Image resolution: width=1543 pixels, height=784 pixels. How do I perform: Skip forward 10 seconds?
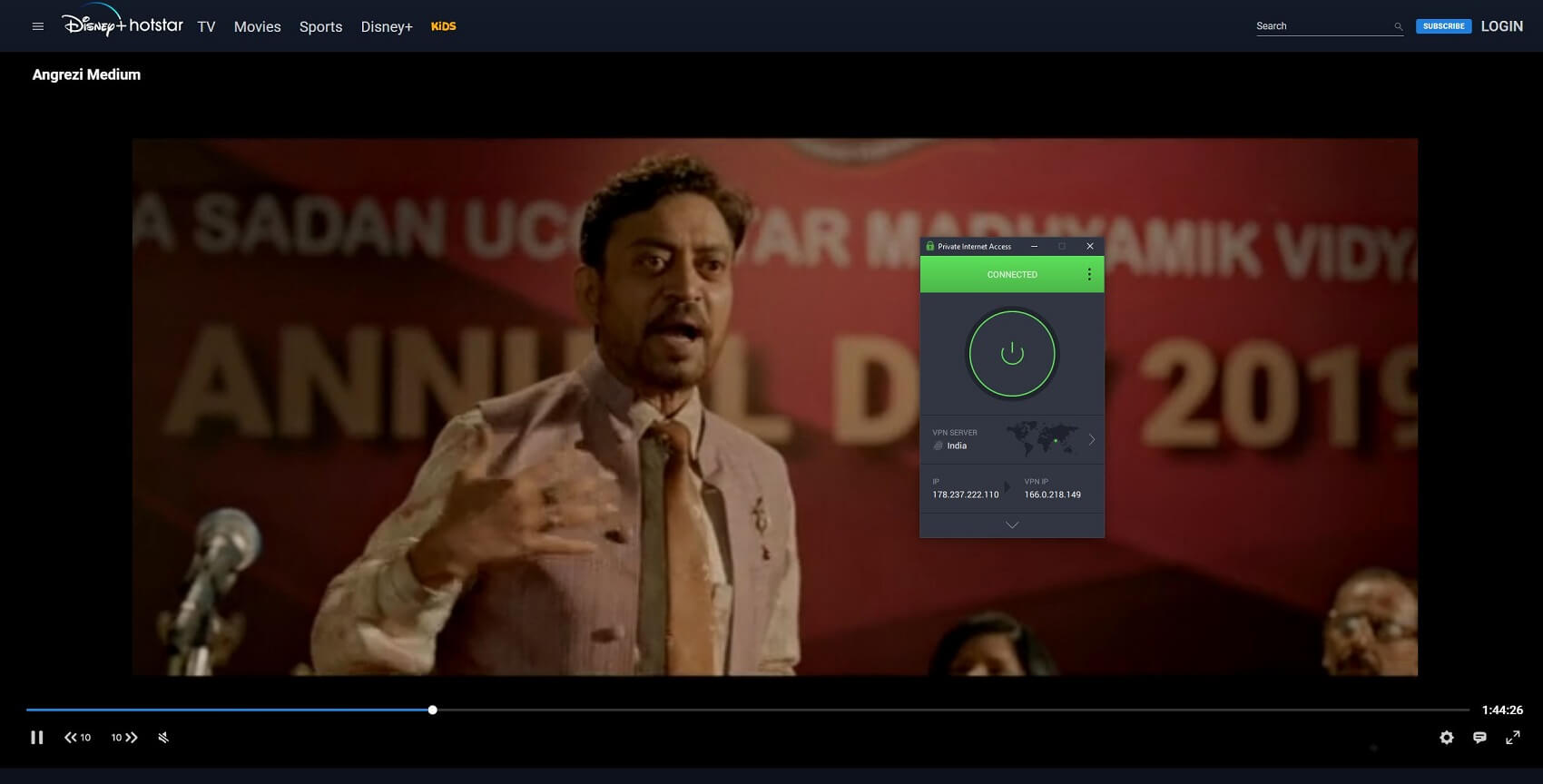(124, 738)
